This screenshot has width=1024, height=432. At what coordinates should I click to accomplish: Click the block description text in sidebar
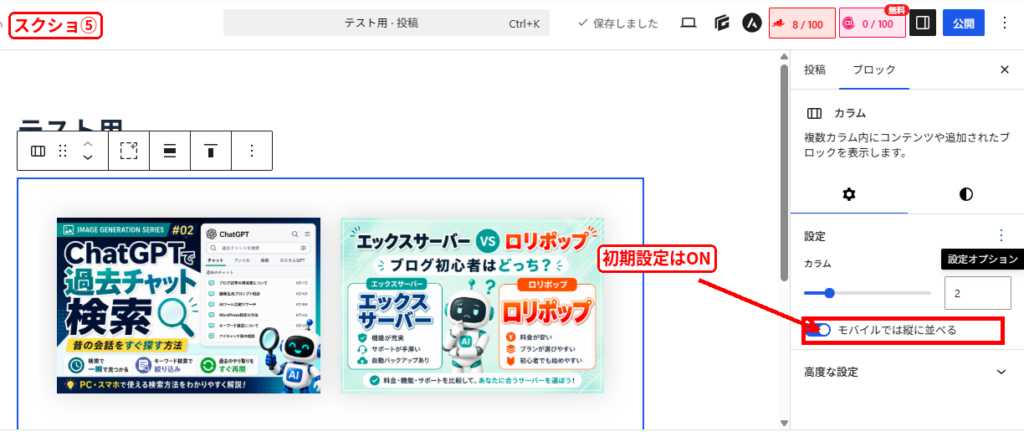pyautogui.click(x=907, y=146)
